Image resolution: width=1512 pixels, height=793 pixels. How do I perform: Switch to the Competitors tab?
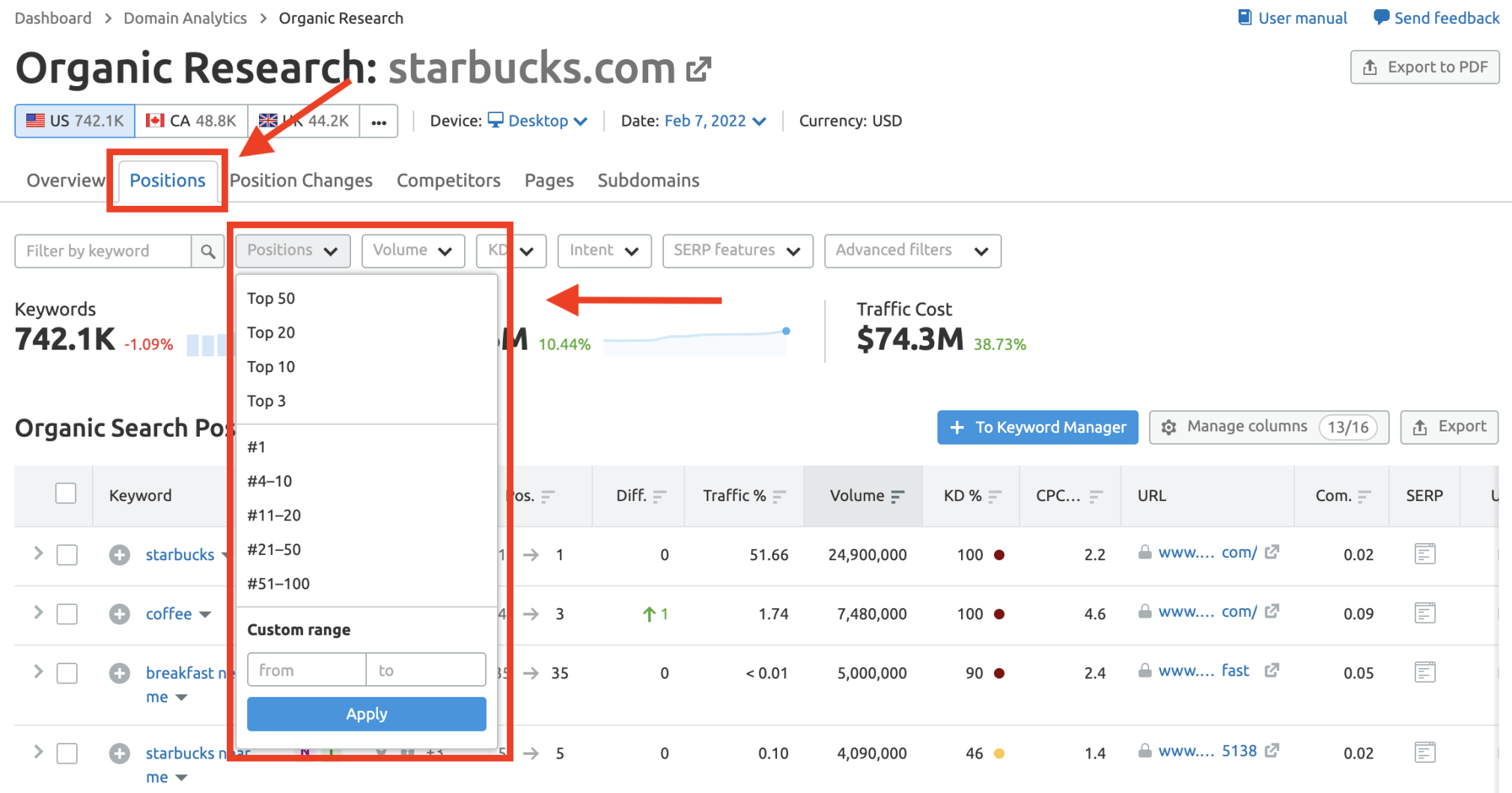tap(448, 180)
